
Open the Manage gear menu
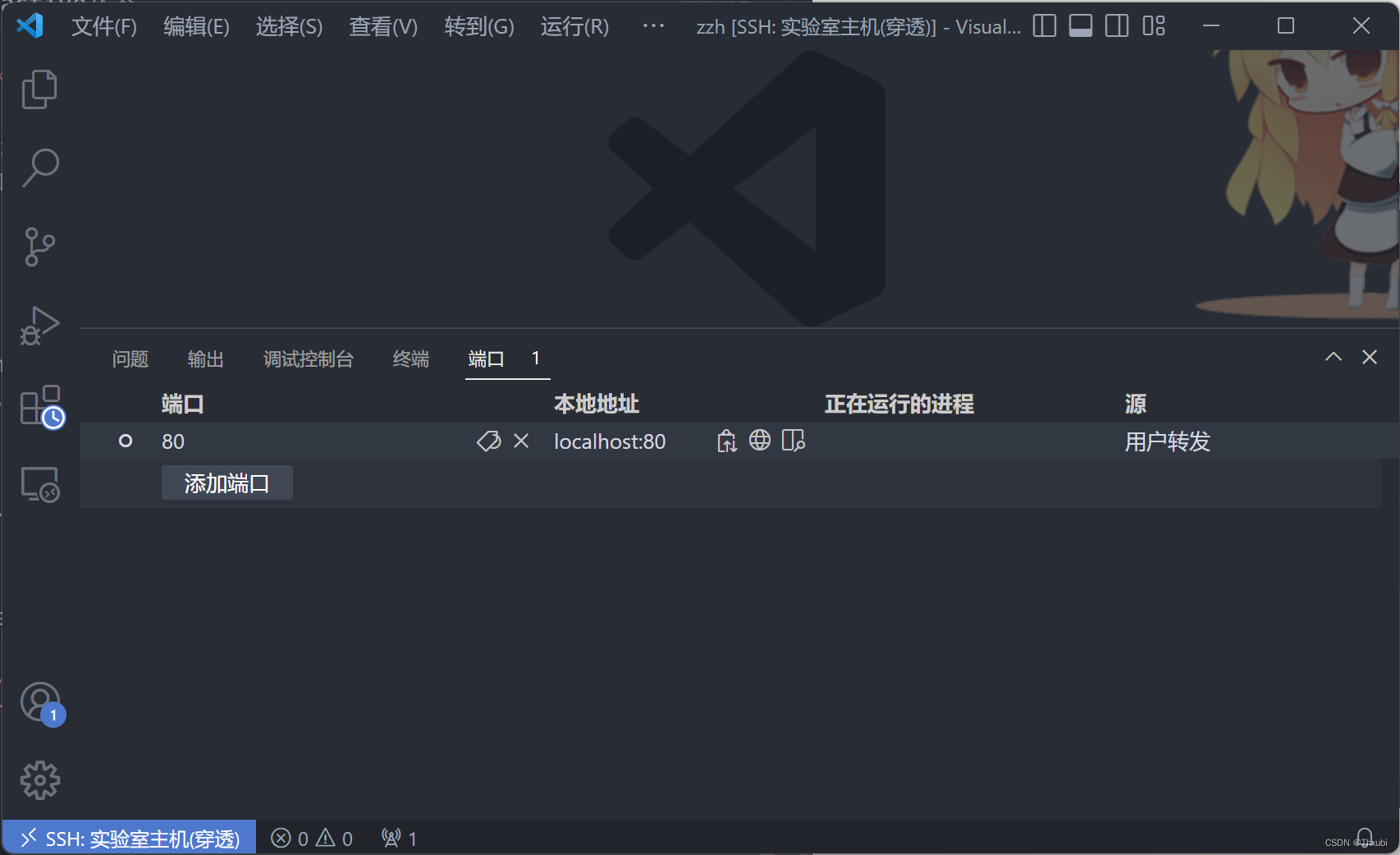[x=39, y=780]
